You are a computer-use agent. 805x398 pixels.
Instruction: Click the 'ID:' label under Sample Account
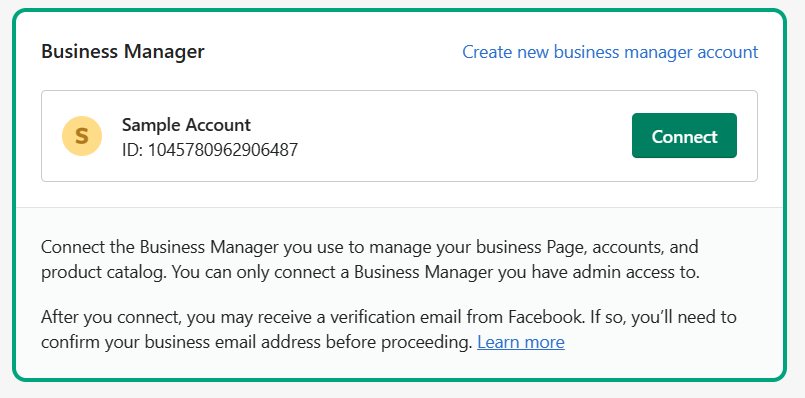pos(132,150)
